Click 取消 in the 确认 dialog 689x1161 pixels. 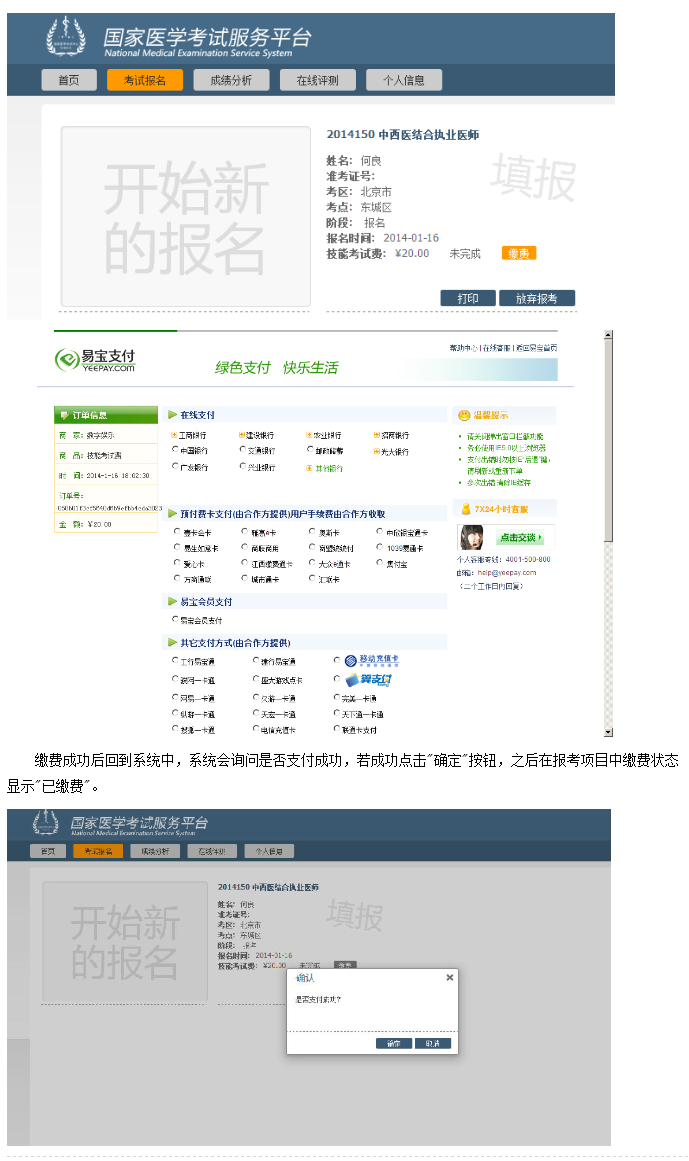point(433,1043)
